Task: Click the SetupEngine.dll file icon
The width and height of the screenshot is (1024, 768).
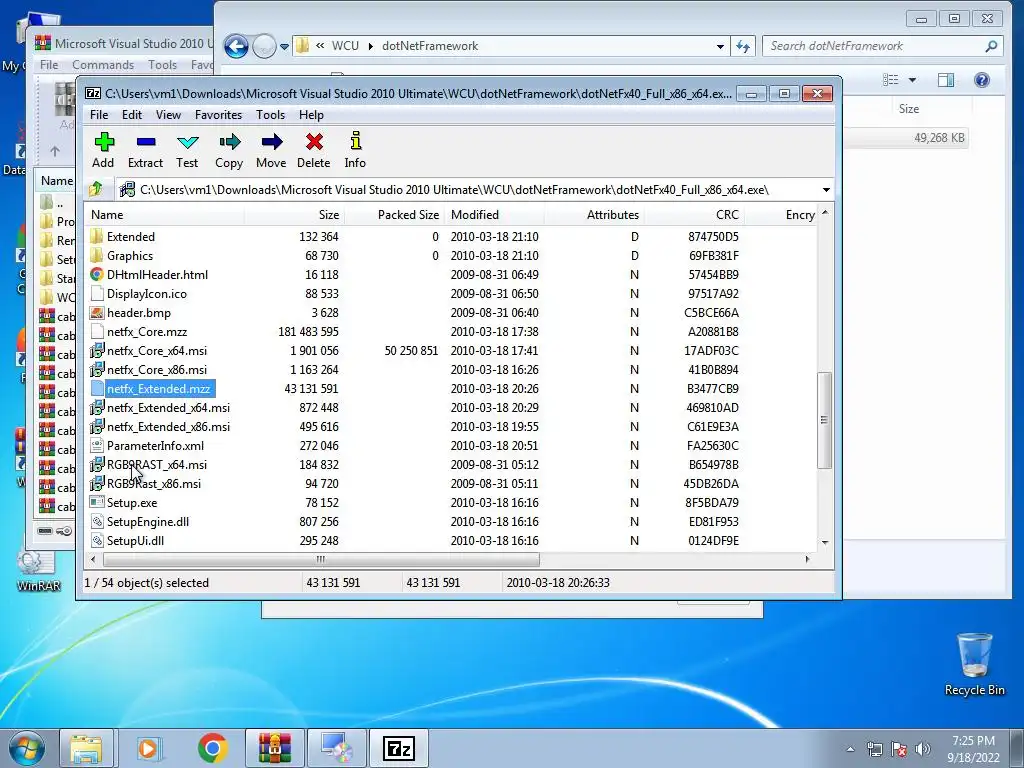Action: tap(97, 521)
